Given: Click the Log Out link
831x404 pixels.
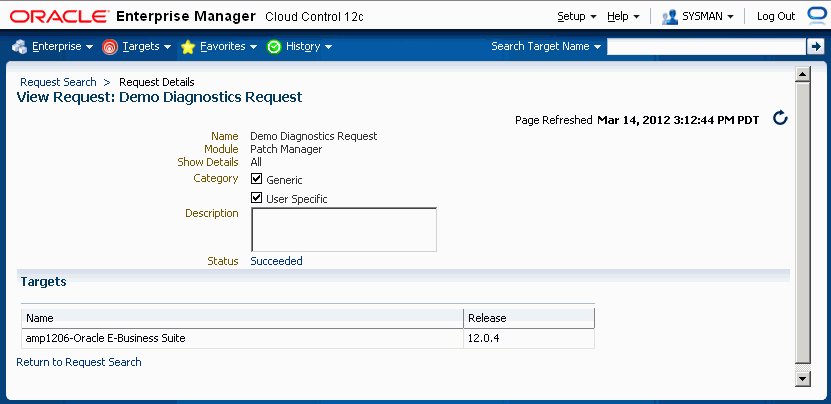Looking at the screenshot, I should (776, 16).
